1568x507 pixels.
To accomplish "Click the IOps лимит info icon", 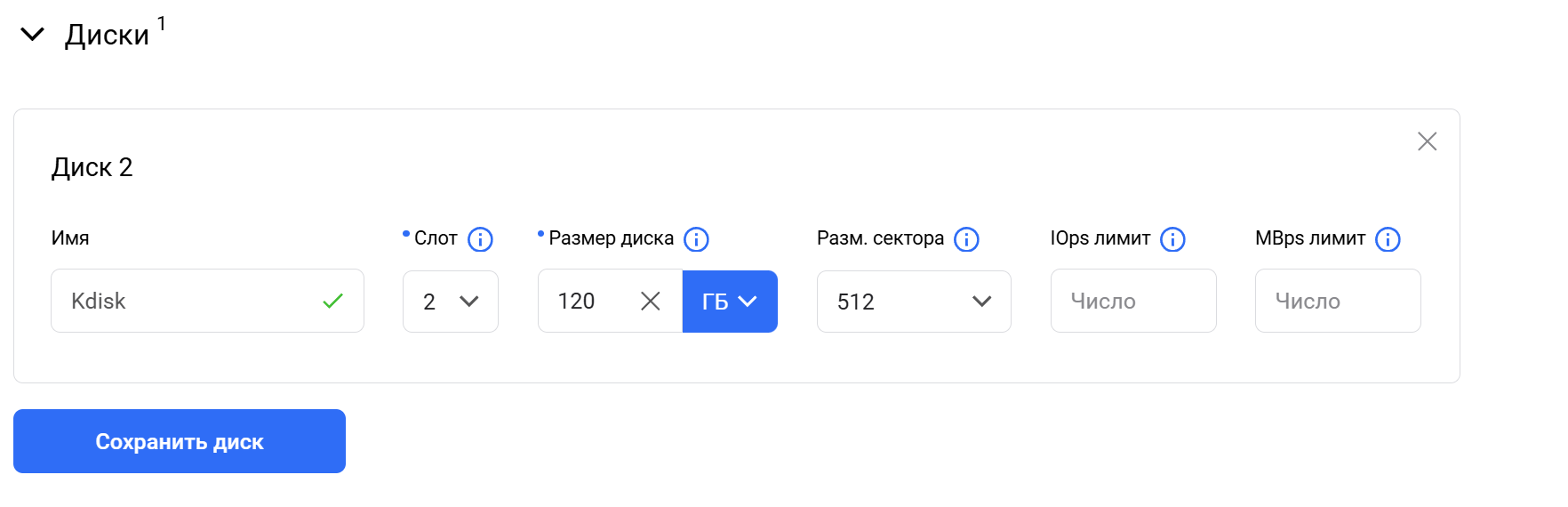I will (1172, 239).
